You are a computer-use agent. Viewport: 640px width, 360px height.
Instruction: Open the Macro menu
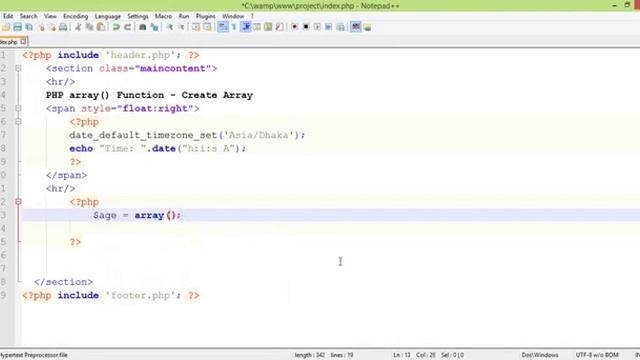tap(163, 16)
